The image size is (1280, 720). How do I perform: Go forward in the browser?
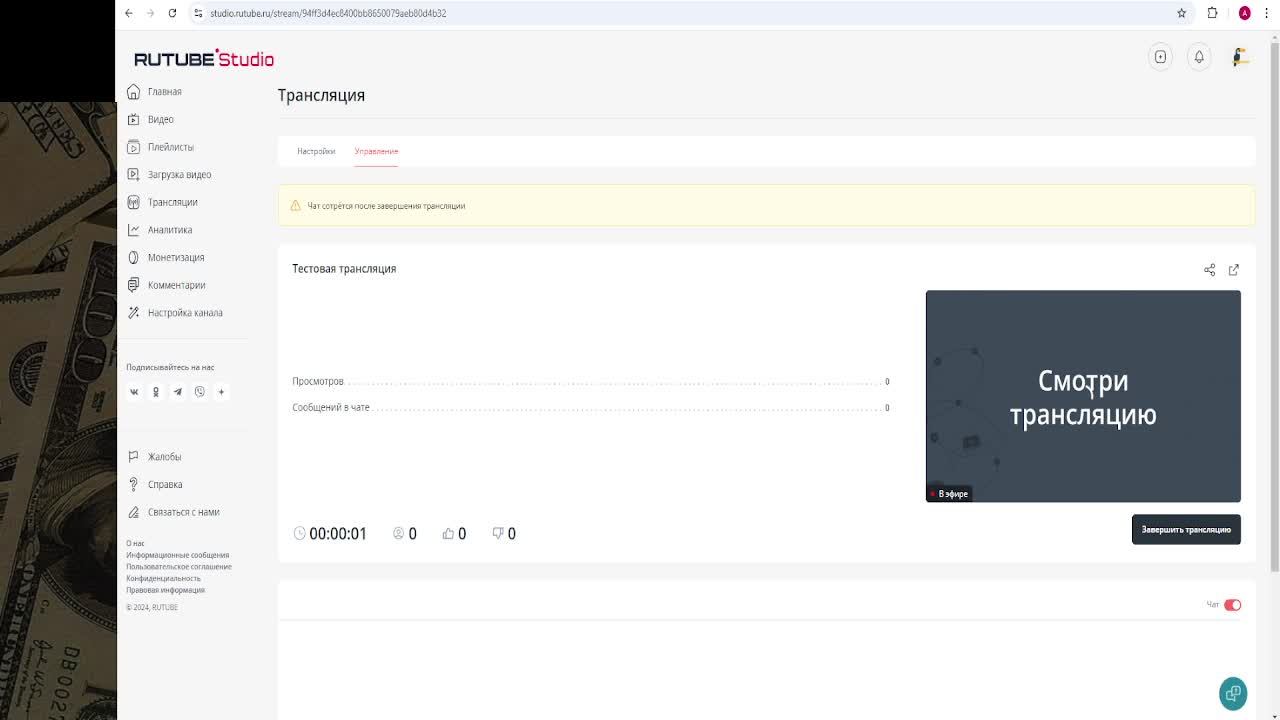pos(150,13)
